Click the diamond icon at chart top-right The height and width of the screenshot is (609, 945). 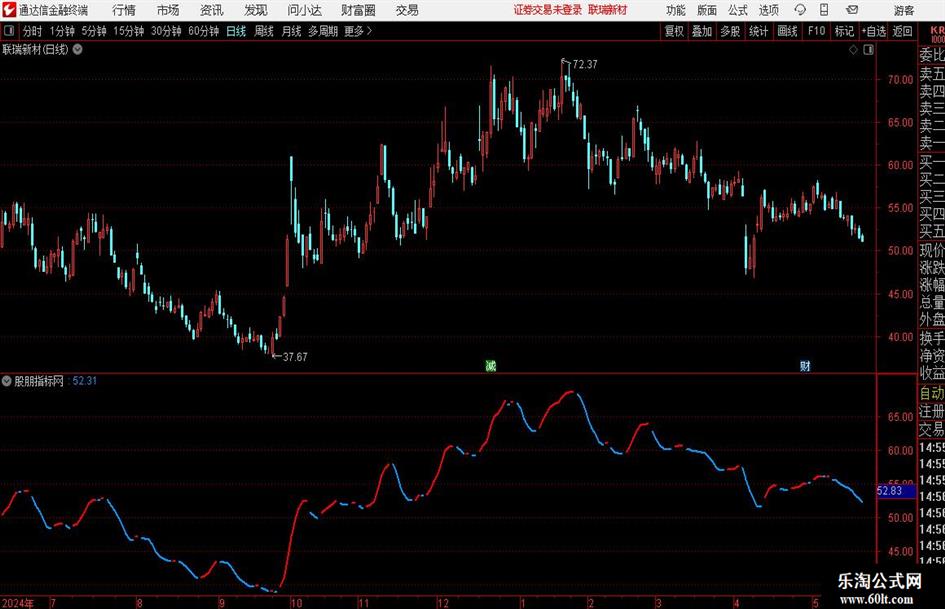click(x=853, y=50)
